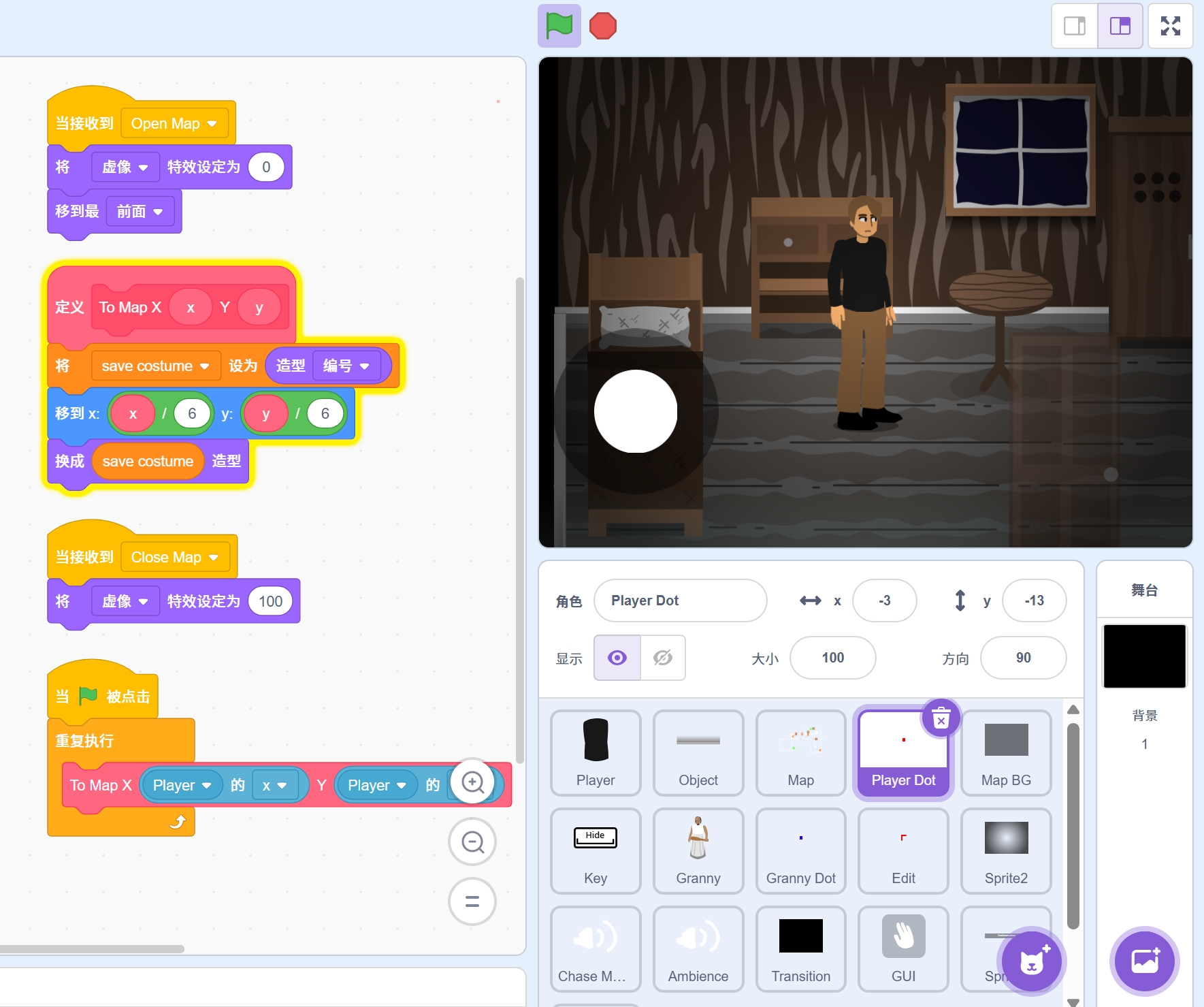The height and width of the screenshot is (1007, 1204).
Task: Click the sprite list vertical scrollbar
Action: click(1073, 824)
